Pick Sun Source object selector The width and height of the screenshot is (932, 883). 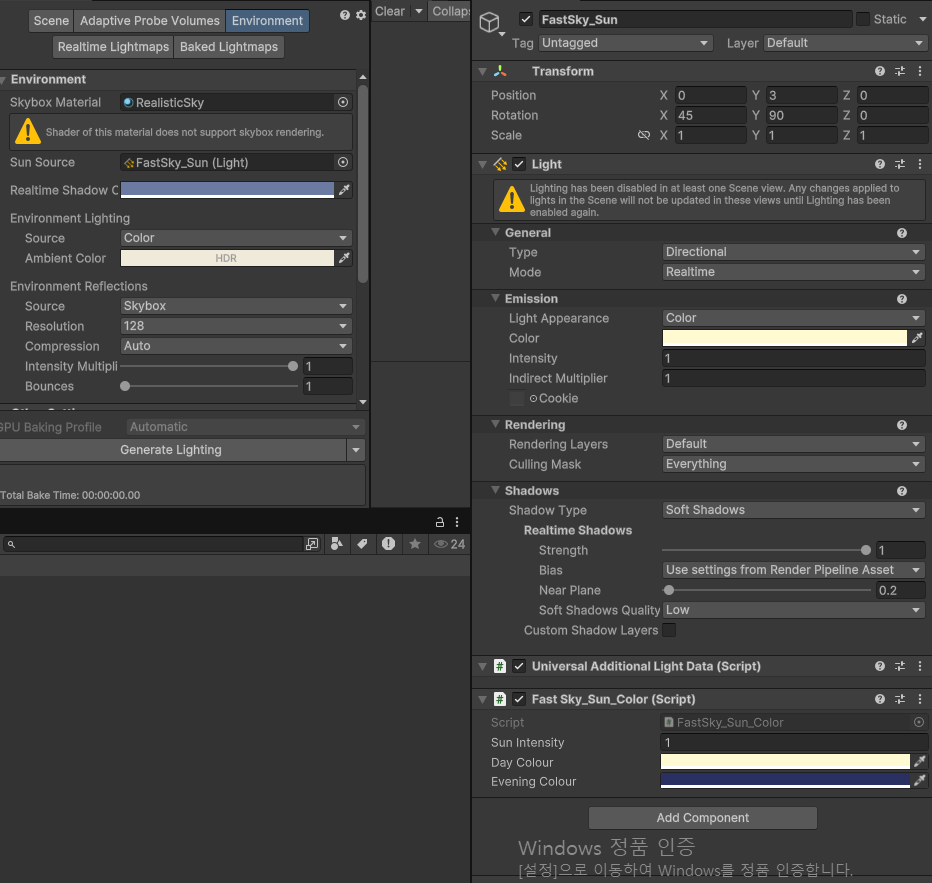(x=343, y=162)
